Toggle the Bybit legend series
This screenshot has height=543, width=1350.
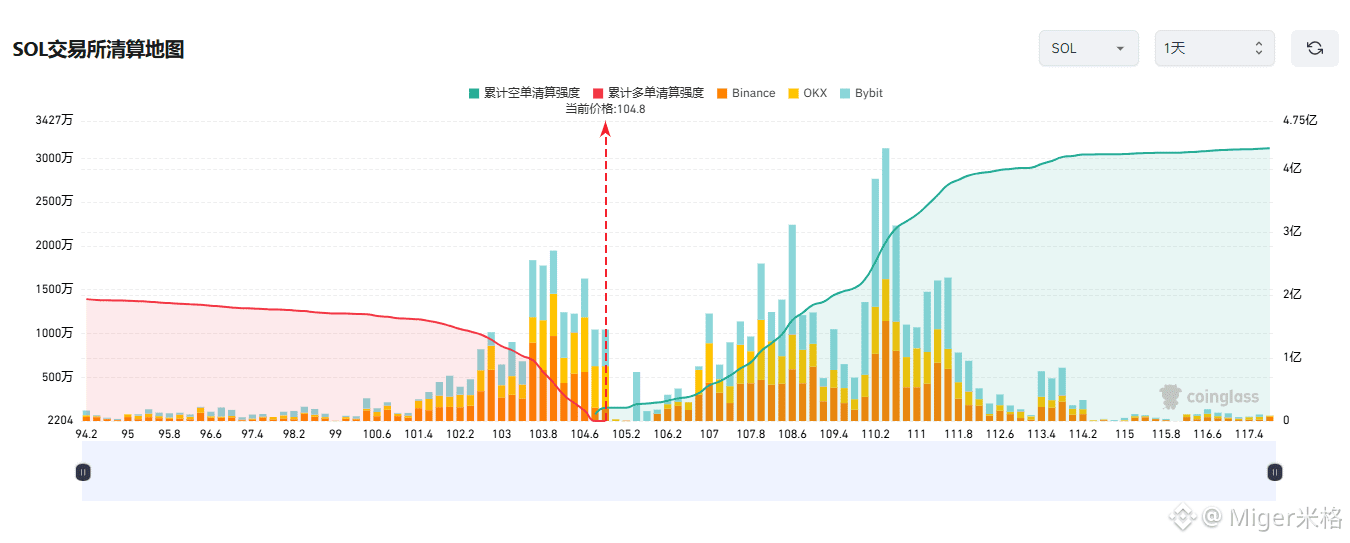pyautogui.click(x=861, y=93)
